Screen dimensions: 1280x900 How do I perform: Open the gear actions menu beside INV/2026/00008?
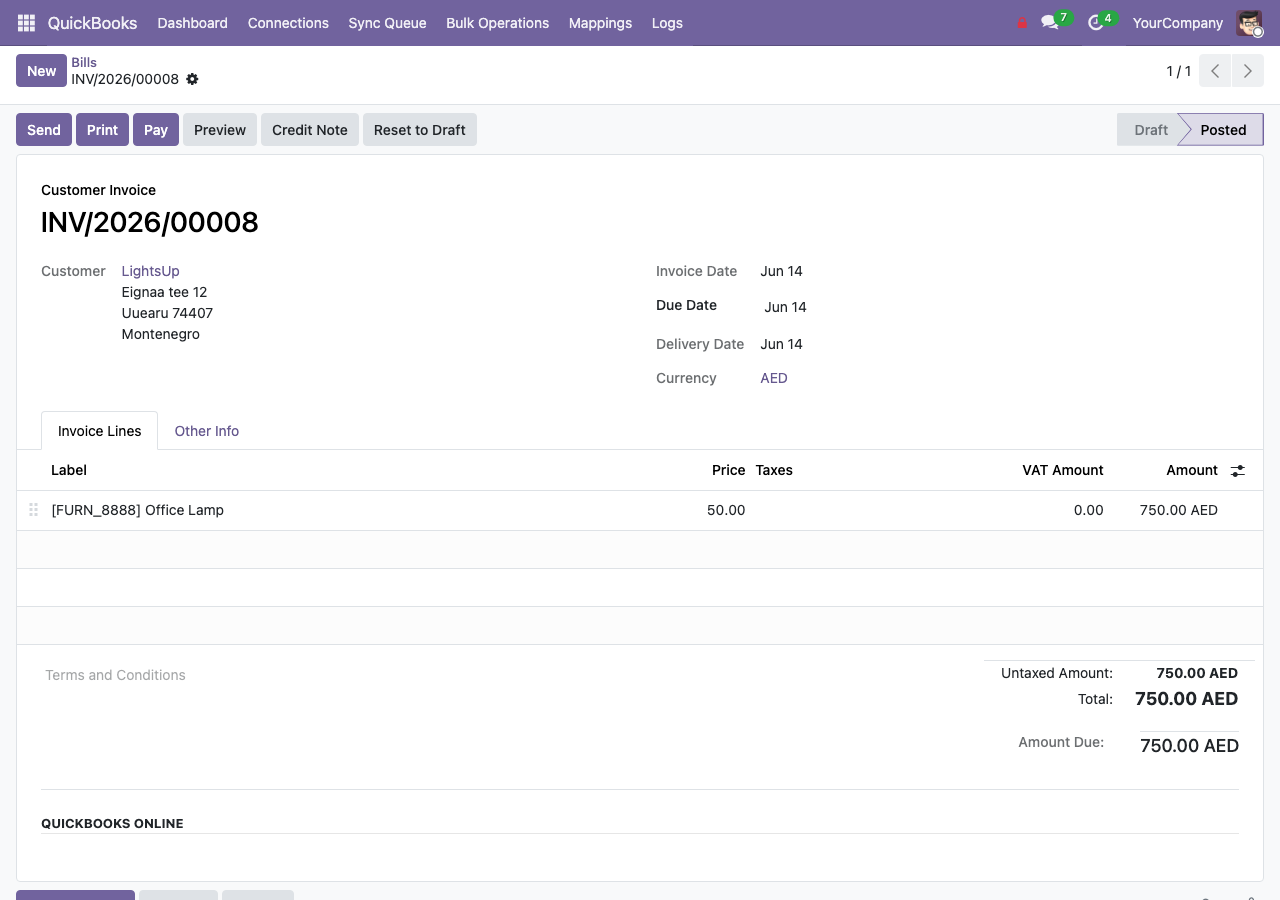(x=192, y=79)
